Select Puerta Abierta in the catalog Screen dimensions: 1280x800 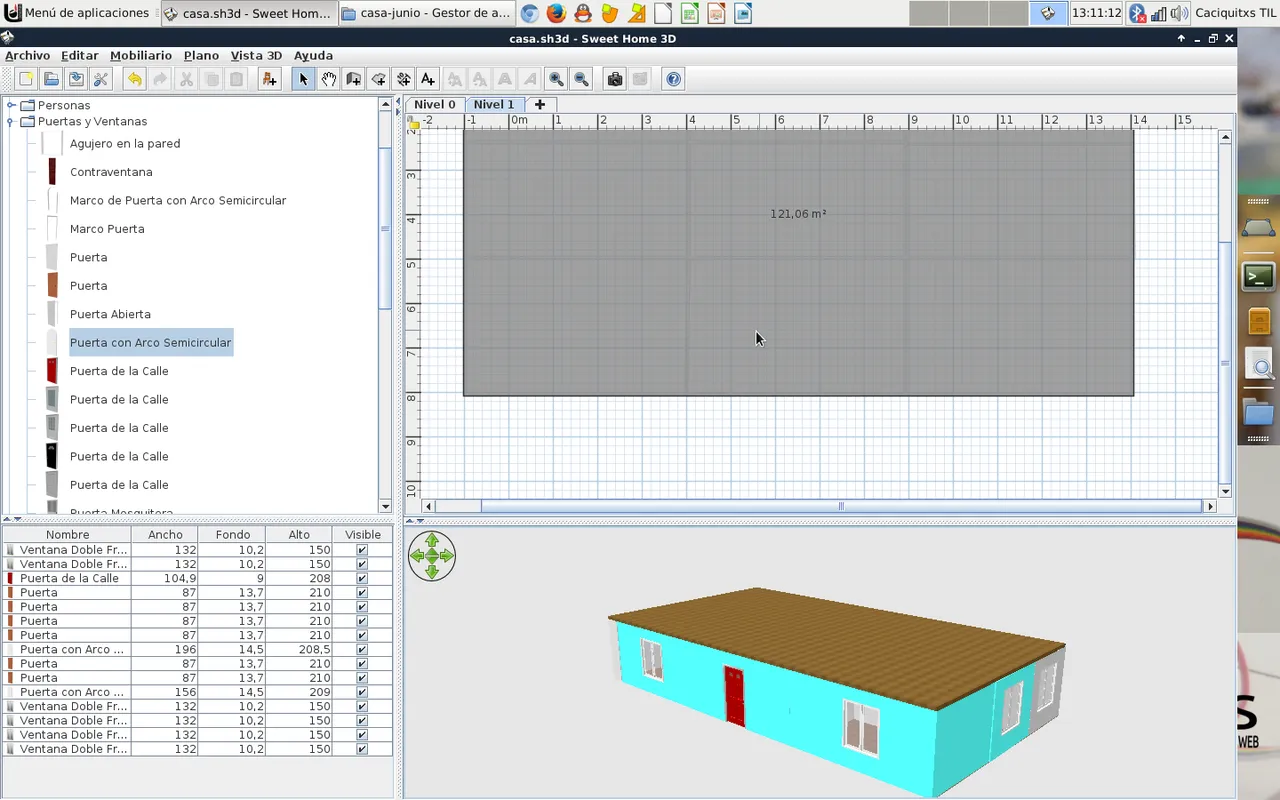click(x=110, y=314)
